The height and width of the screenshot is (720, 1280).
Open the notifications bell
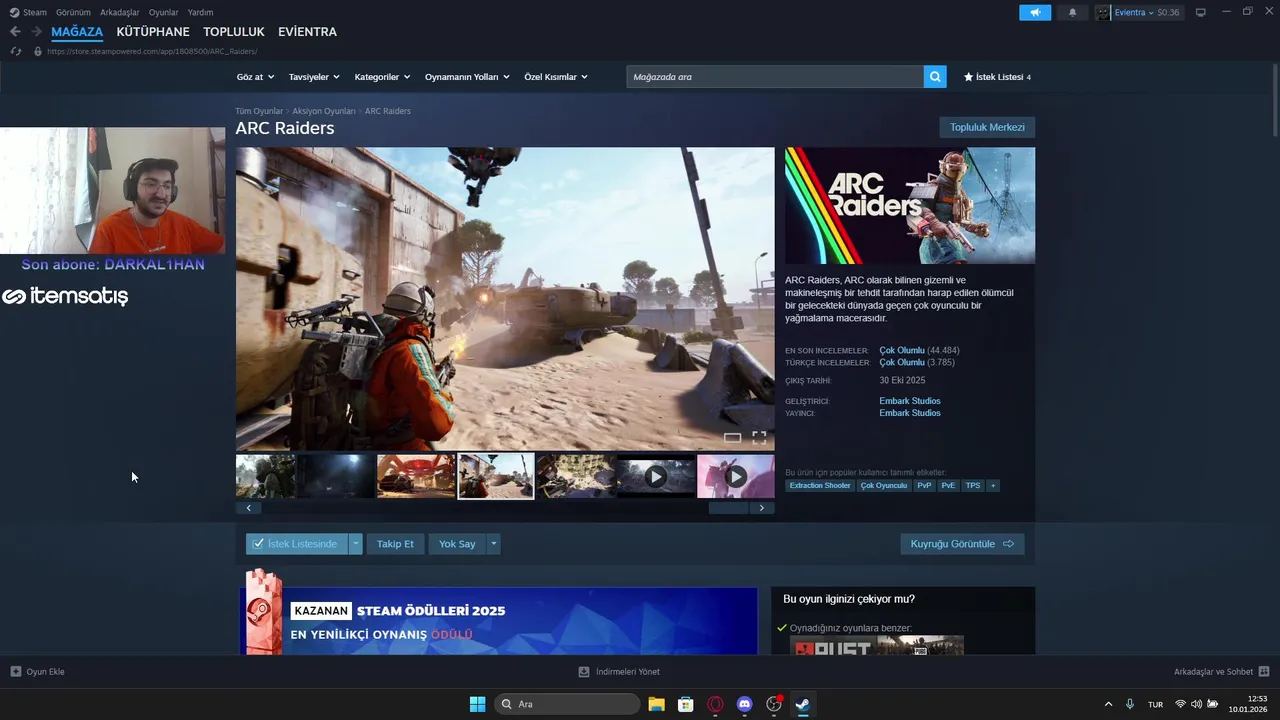[x=1073, y=12]
